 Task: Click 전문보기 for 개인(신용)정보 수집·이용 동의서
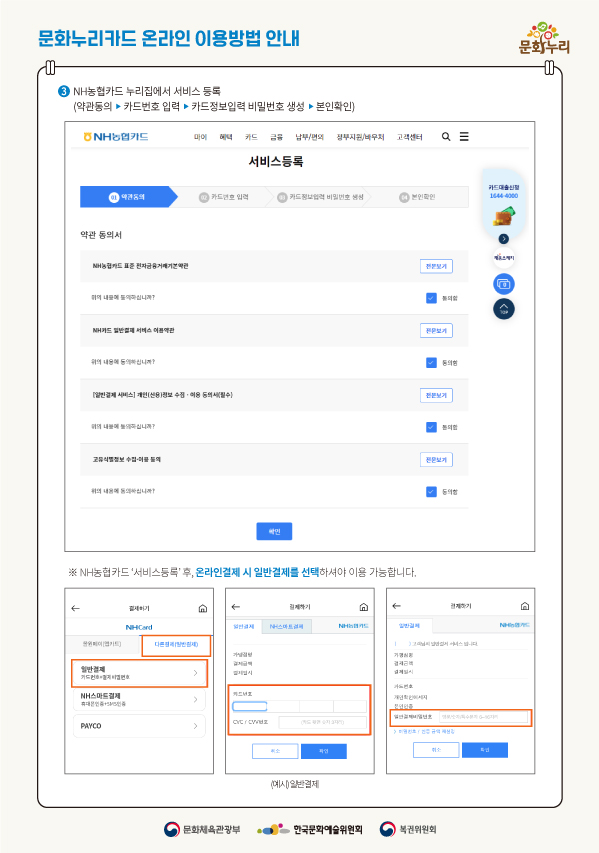[436, 395]
